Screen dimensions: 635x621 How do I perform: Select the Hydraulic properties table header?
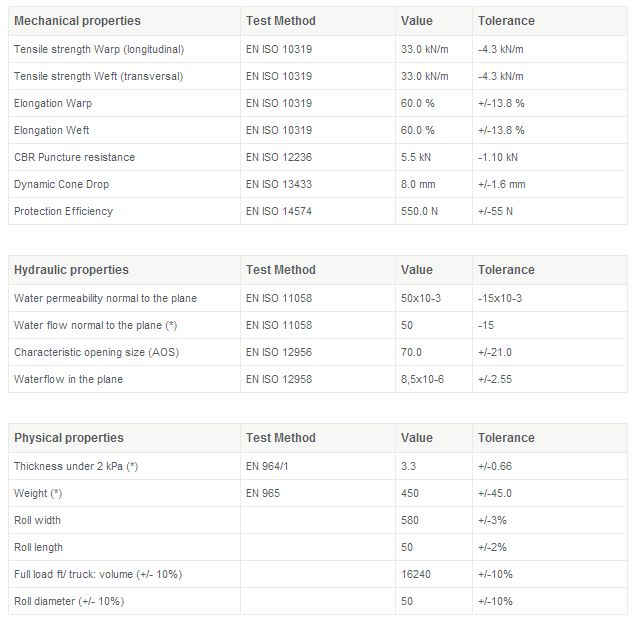click(71, 270)
